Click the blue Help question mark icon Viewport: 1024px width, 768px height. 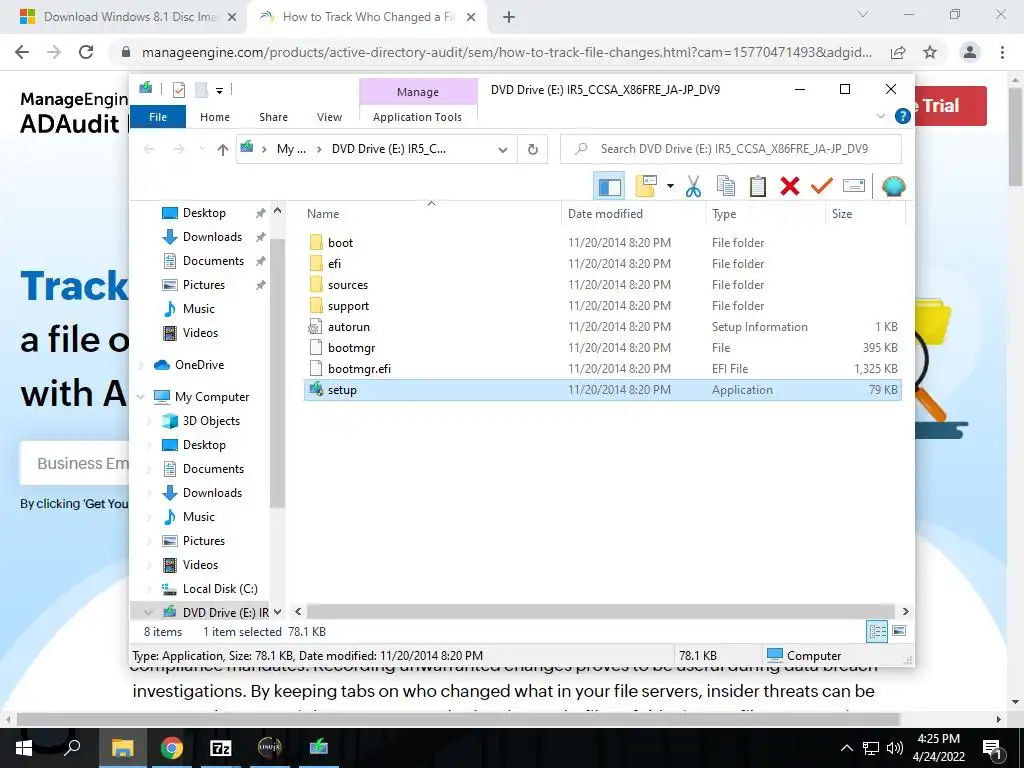point(903,116)
